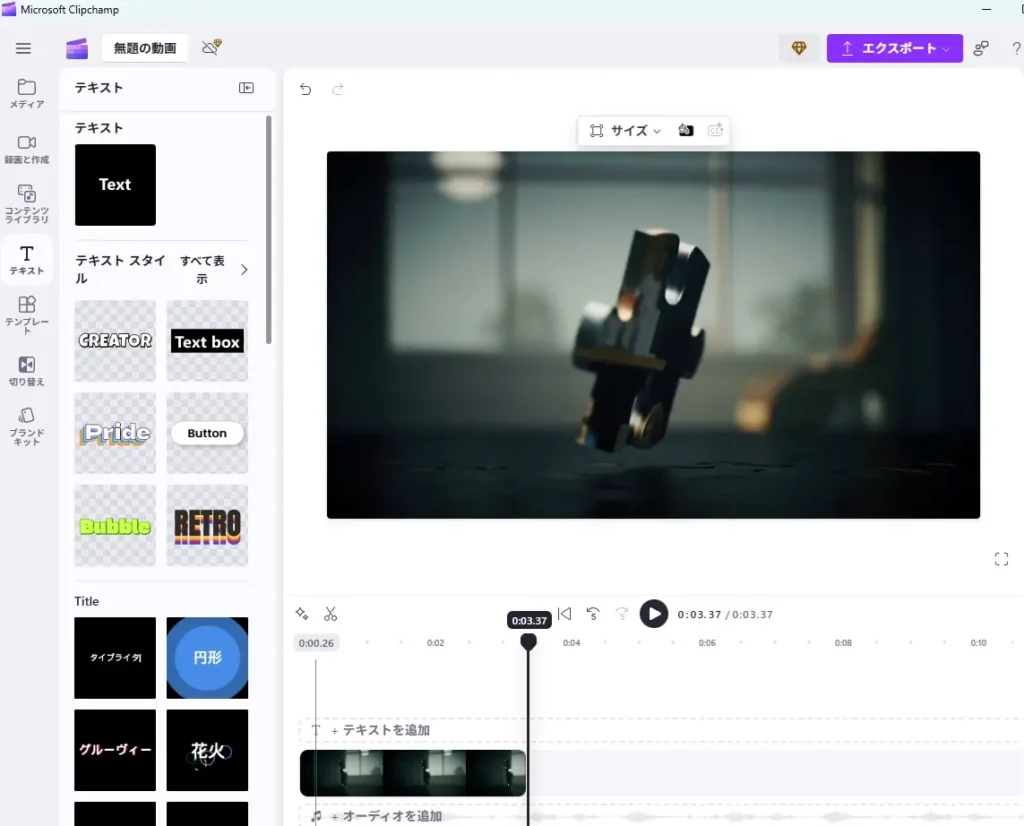Screen dimensions: 1024x826
Task: Click the video preview canvas
Action: (x=653, y=335)
